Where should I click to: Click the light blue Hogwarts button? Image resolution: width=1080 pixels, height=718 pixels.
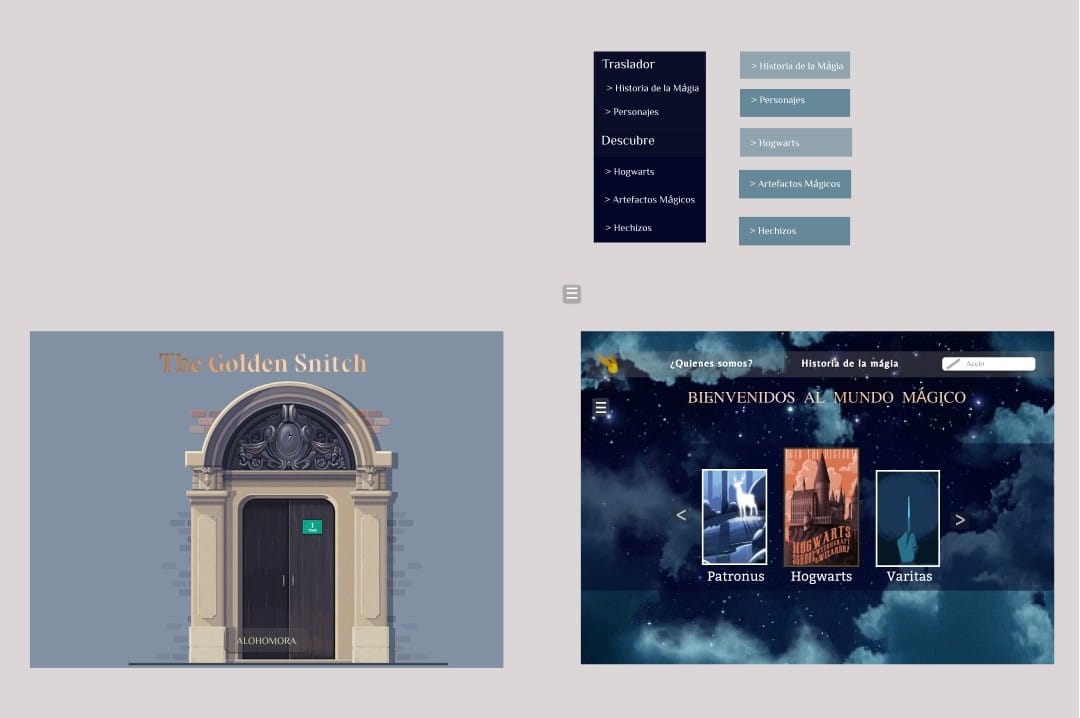(796, 142)
